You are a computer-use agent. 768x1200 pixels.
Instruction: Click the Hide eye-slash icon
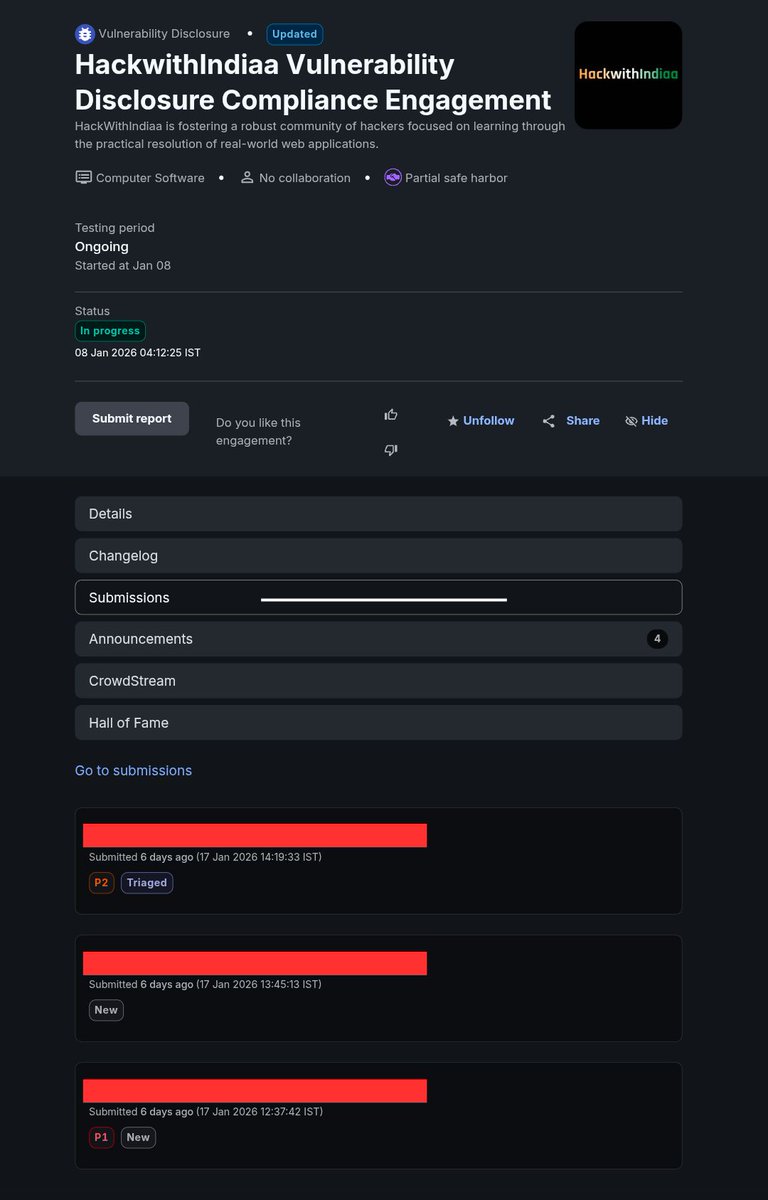631,421
